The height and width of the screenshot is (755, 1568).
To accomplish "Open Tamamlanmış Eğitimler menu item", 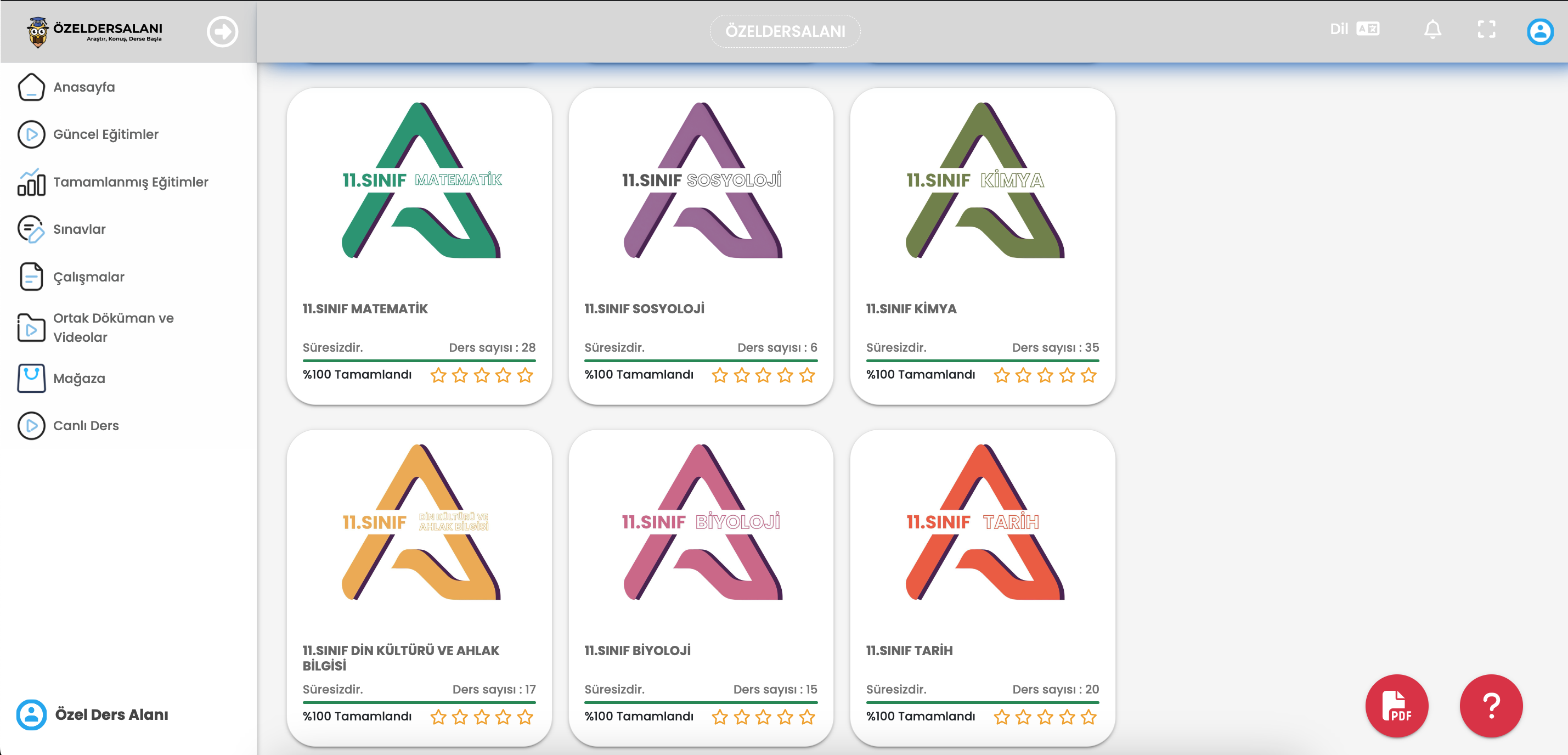I will (x=130, y=182).
